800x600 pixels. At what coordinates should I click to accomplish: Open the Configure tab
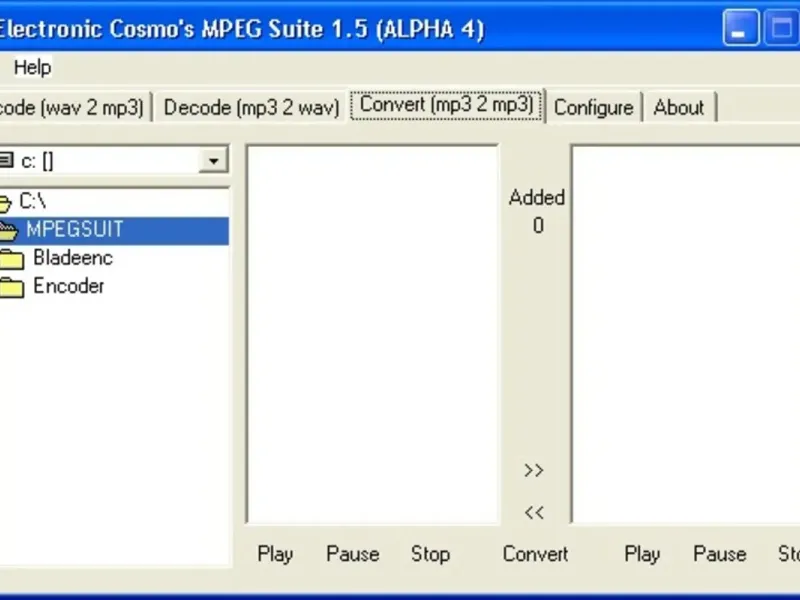593,108
